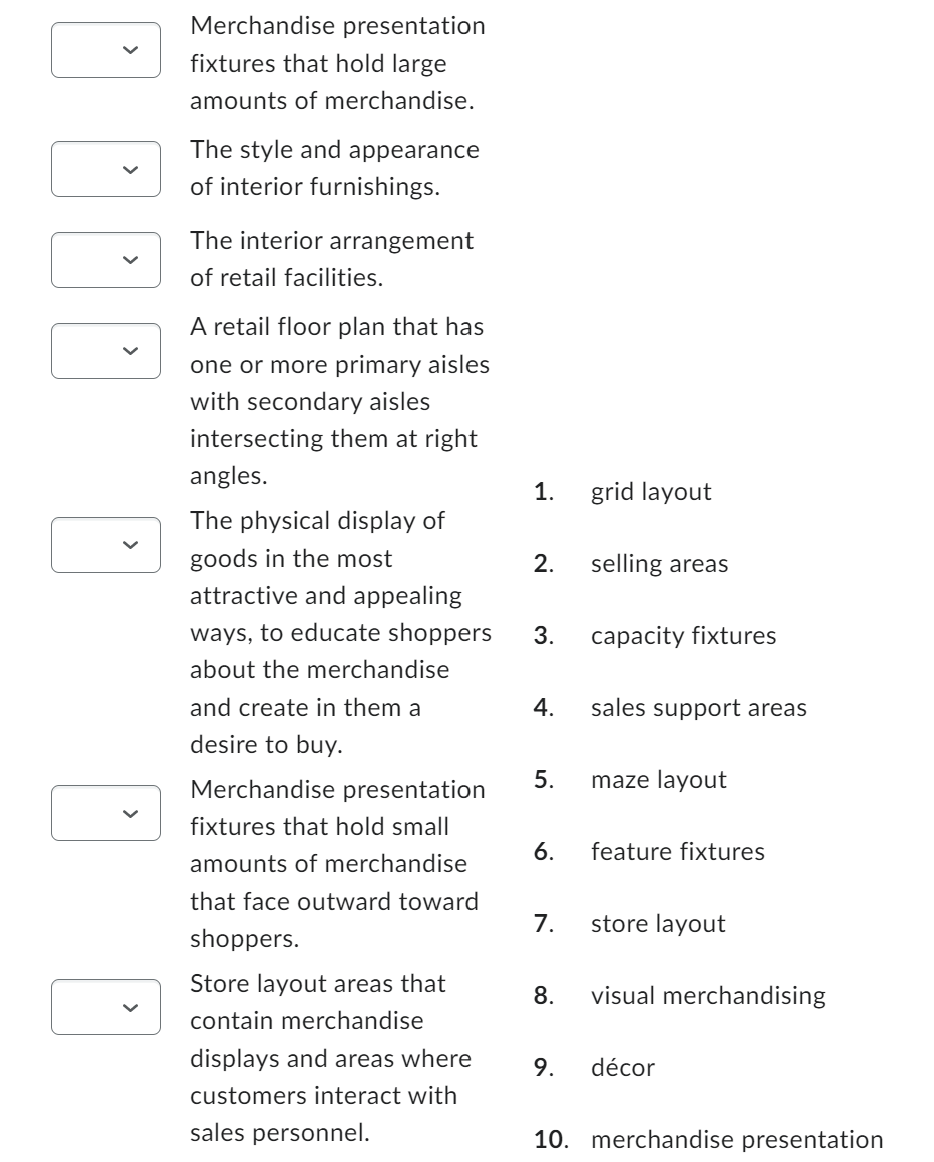Select the 'capacity fixtures' option text

(683, 636)
